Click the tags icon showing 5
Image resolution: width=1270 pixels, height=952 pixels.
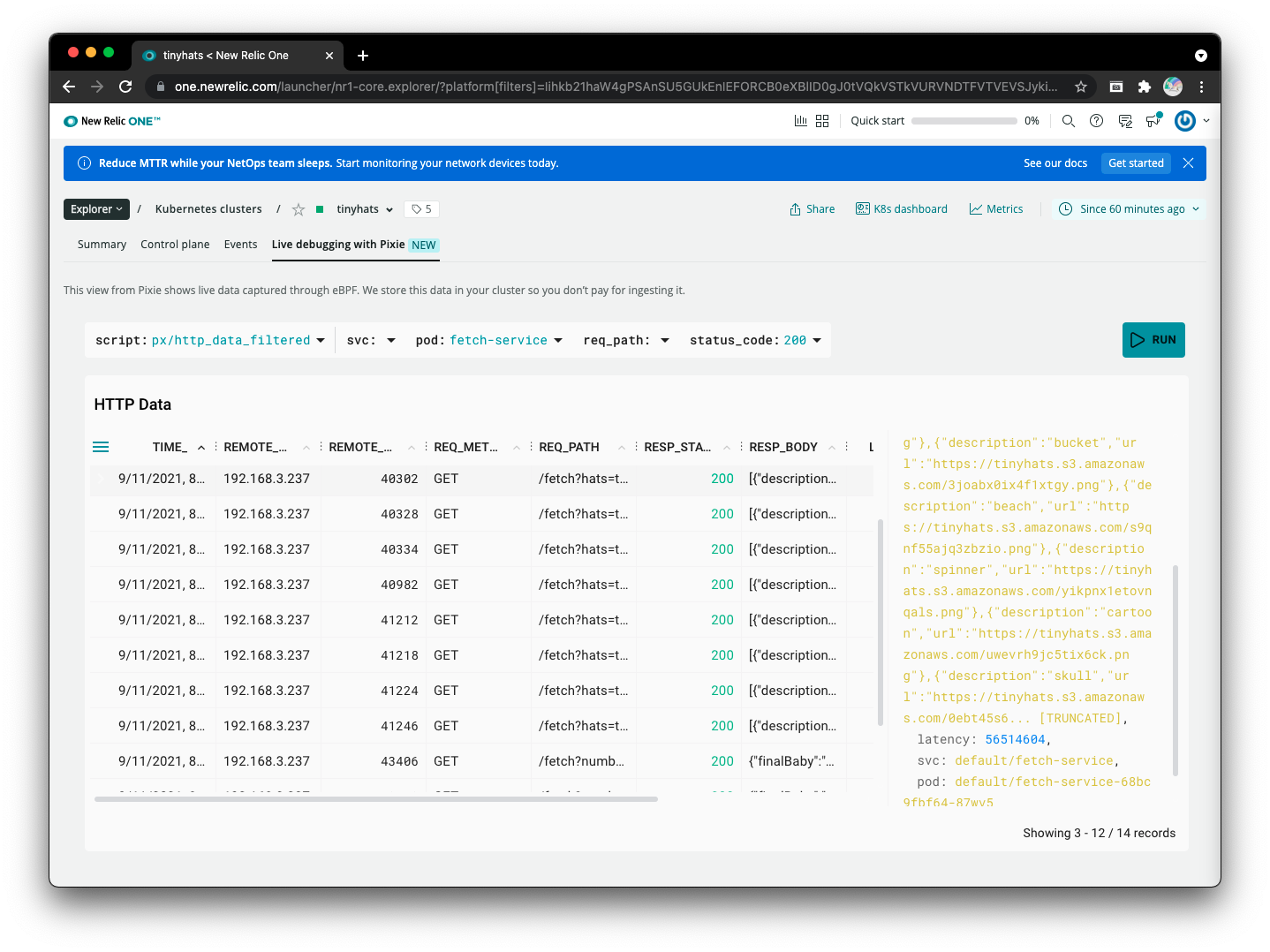pyautogui.click(x=421, y=209)
